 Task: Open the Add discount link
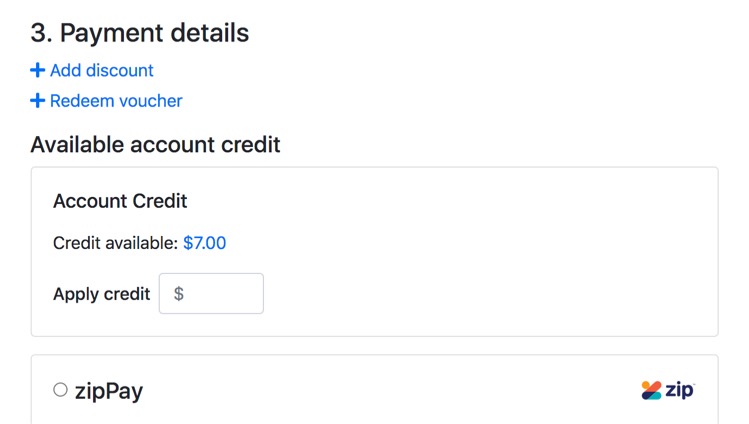point(101,70)
